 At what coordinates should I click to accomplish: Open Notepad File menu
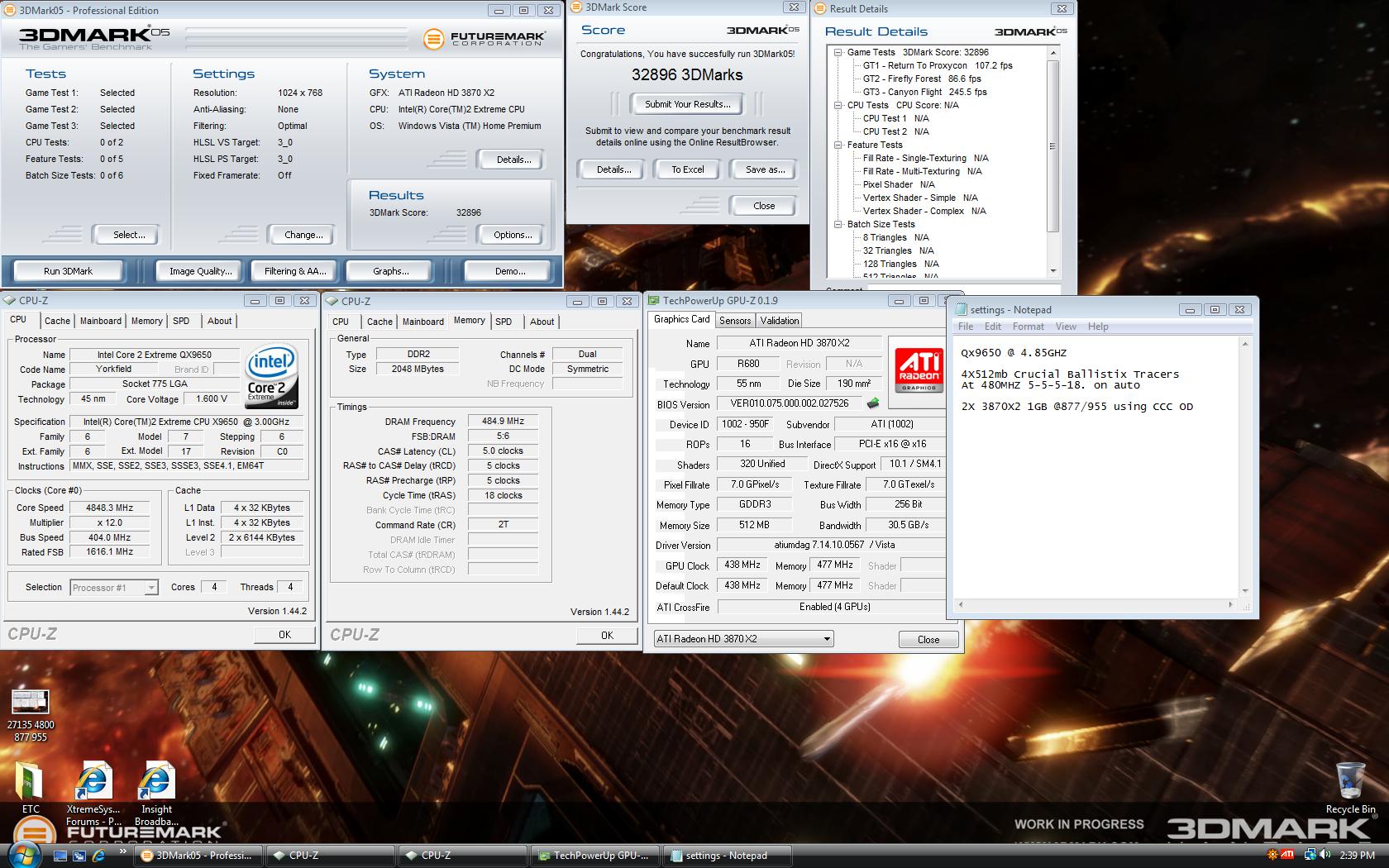coord(966,327)
